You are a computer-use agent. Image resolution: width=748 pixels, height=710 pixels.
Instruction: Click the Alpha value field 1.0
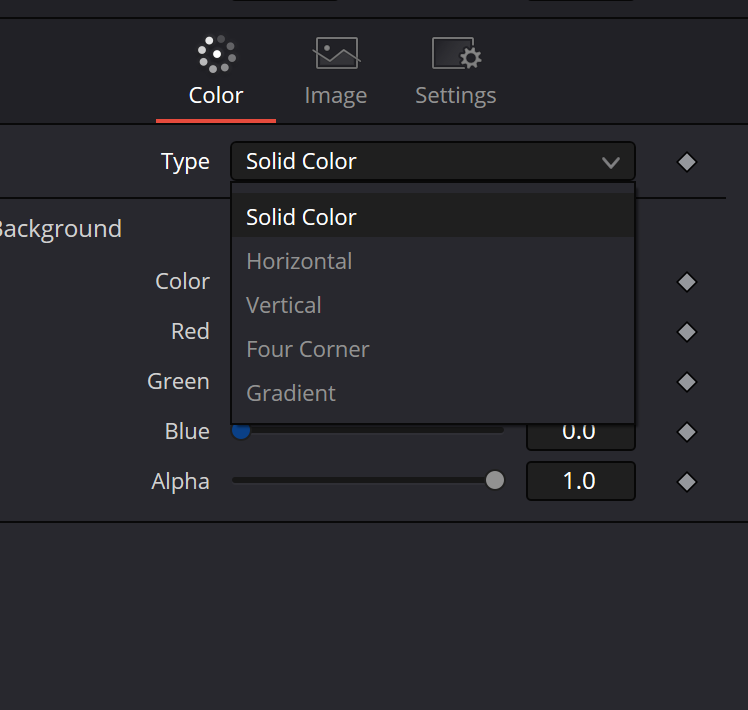581,481
